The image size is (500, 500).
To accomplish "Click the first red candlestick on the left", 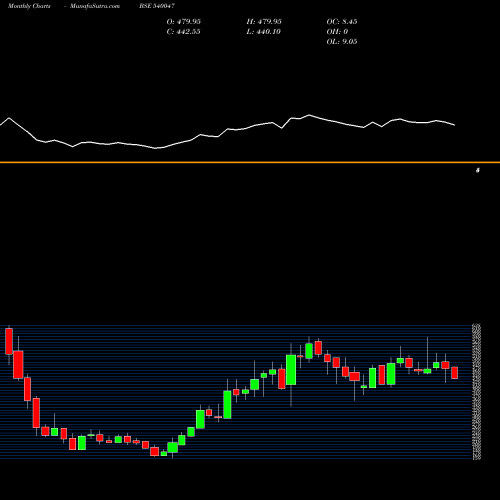I will pos(9,341).
